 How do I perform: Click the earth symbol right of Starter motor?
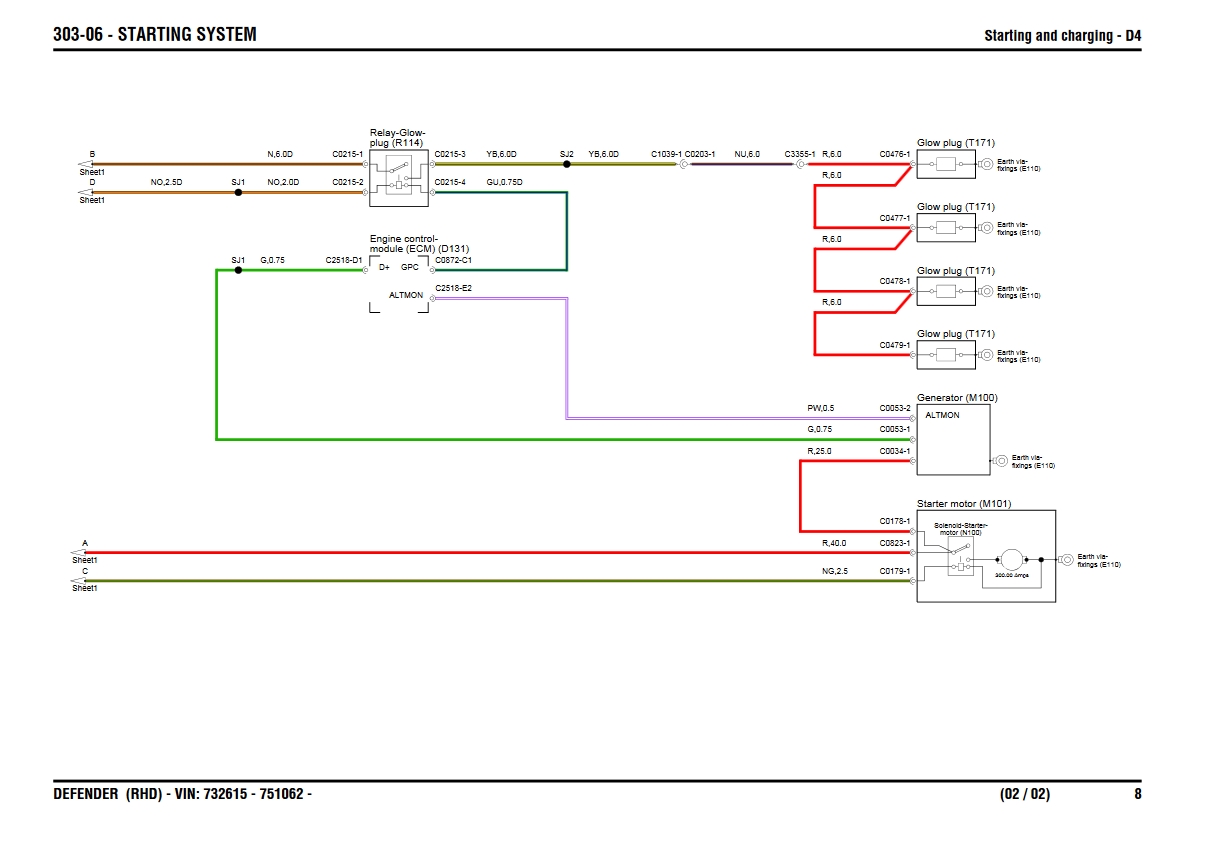point(1067,560)
